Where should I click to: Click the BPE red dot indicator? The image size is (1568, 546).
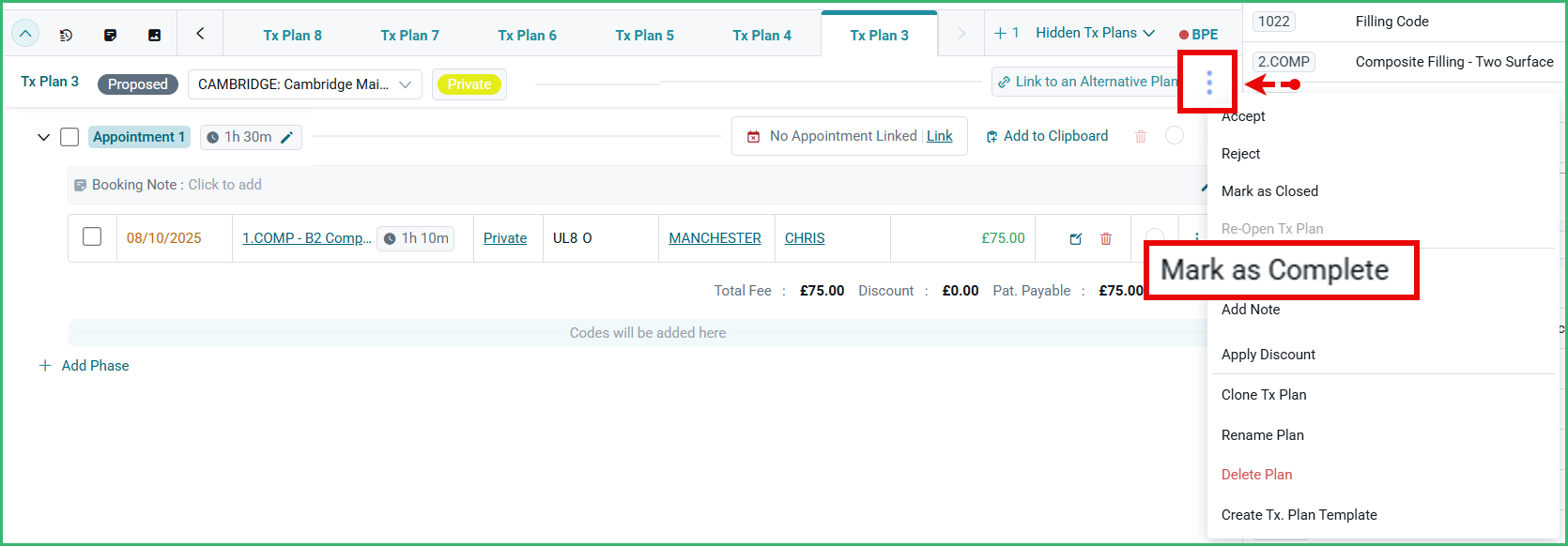click(x=1184, y=35)
